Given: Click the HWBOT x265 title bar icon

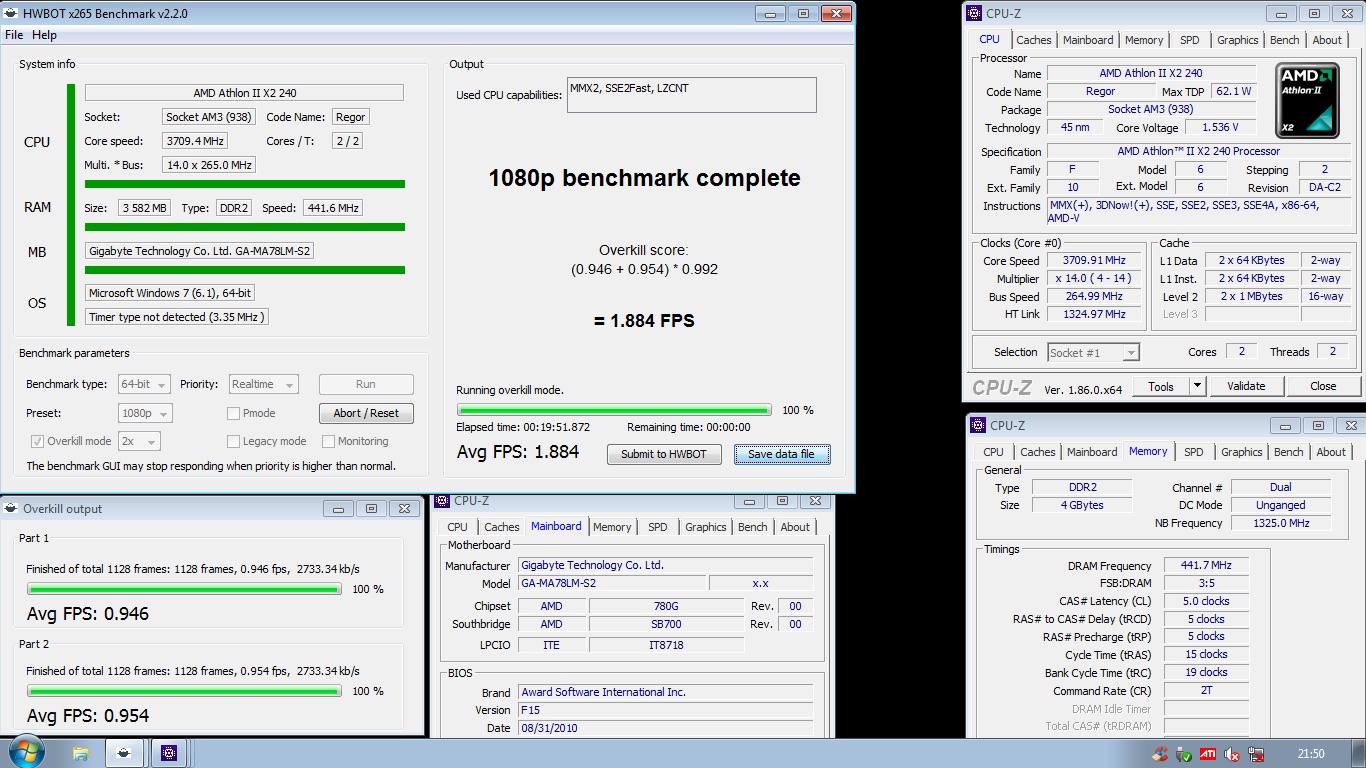Looking at the screenshot, I should click(x=11, y=14).
